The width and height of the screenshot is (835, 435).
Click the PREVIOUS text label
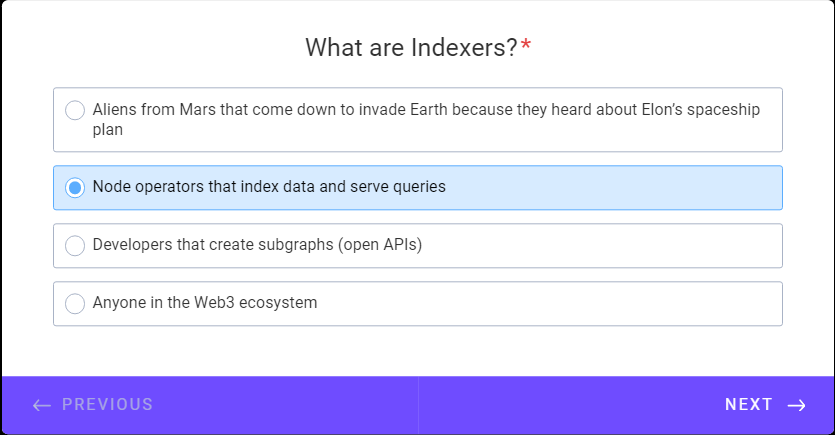(x=108, y=405)
